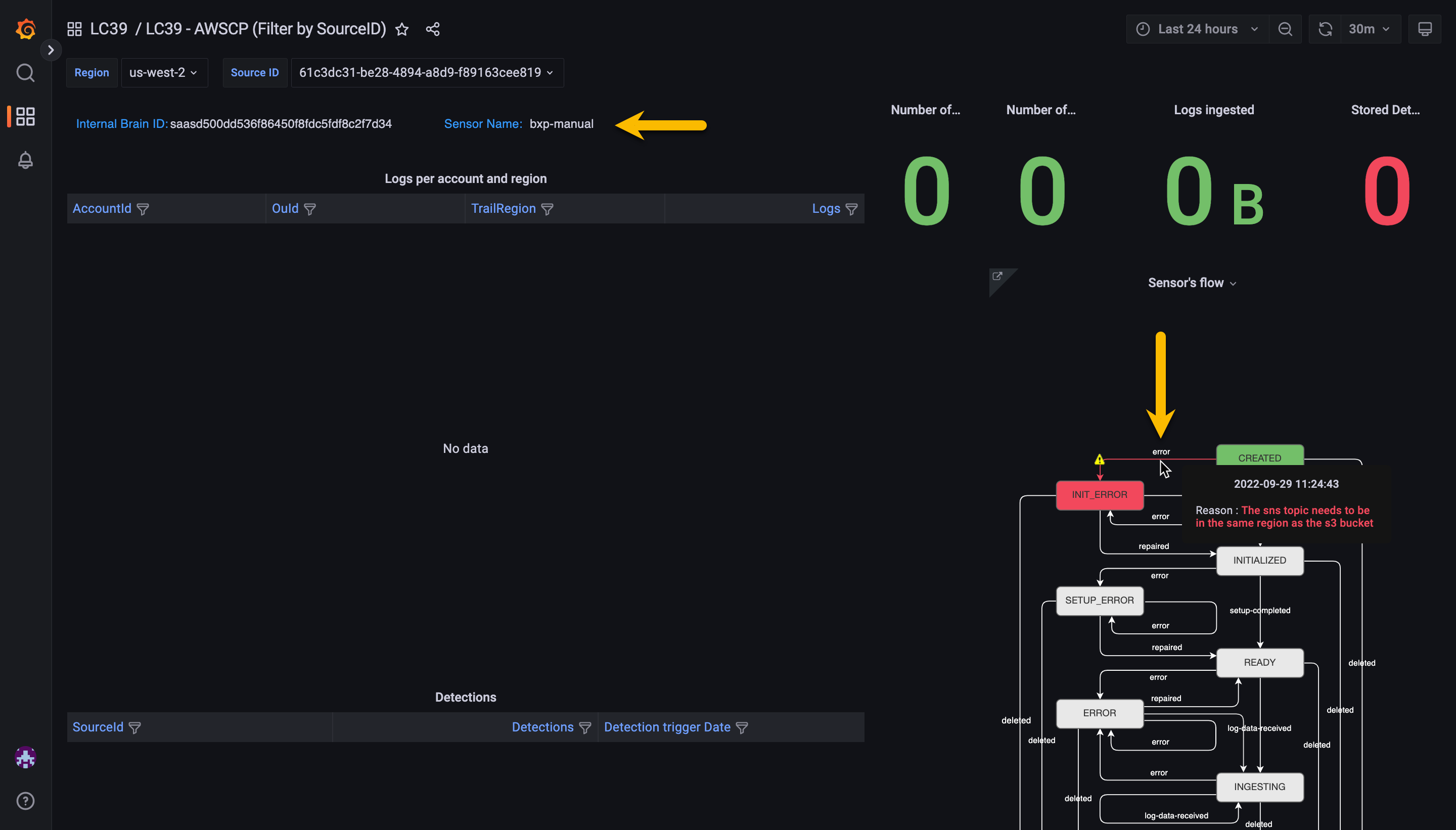Open the user avatar profile
The height and width of the screenshot is (830, 1456).
point(25,757)
